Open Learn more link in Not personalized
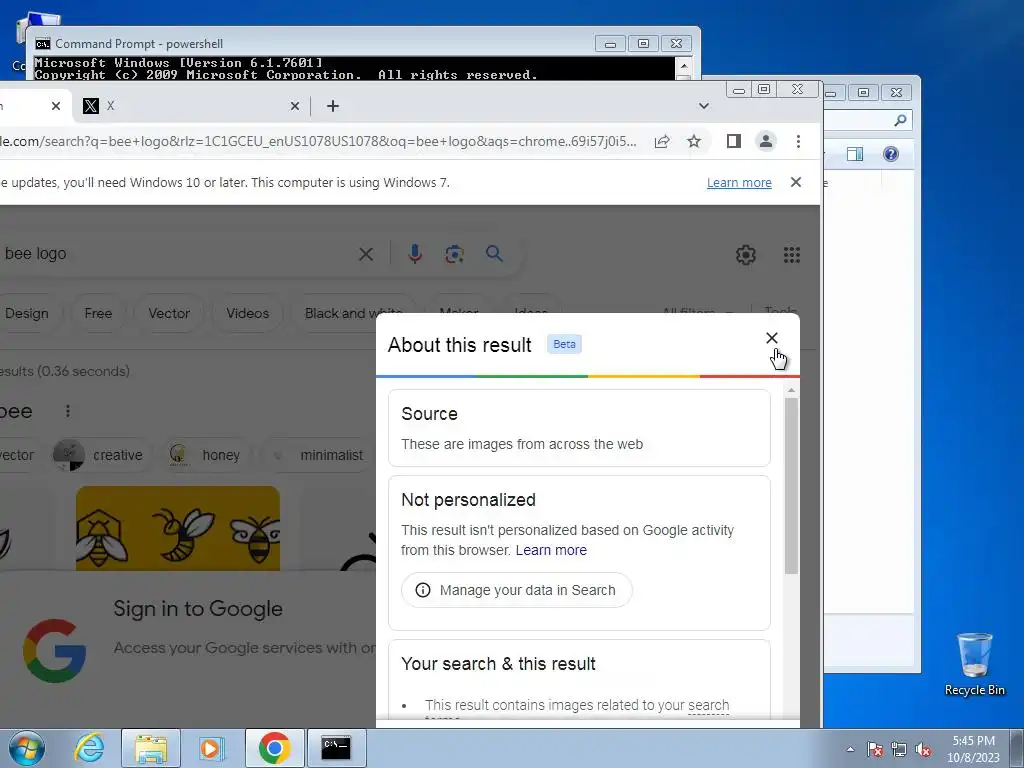 point(551,550)
